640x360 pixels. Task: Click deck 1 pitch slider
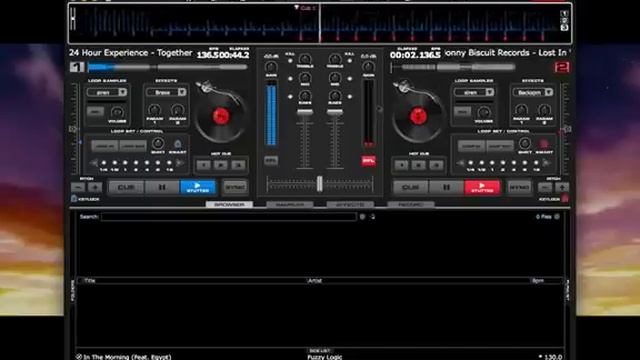point(74,129)
